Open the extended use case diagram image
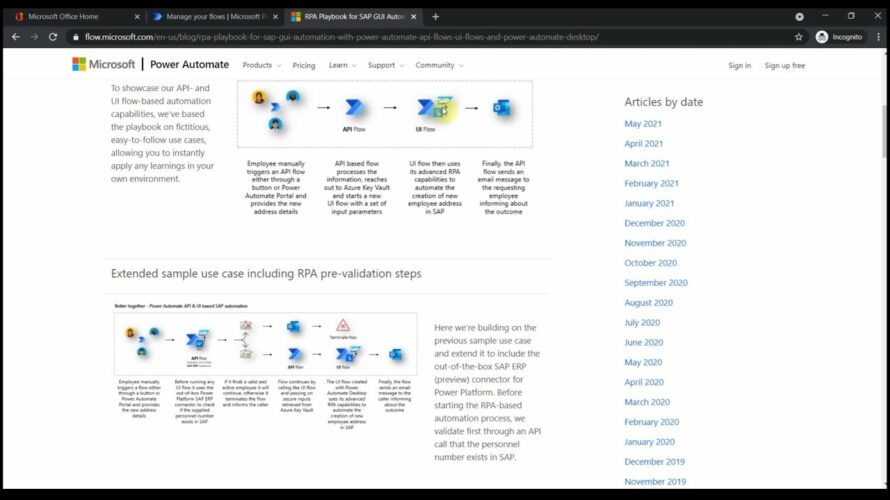Viewport: 890px width, 500px height. coord(266,343)
